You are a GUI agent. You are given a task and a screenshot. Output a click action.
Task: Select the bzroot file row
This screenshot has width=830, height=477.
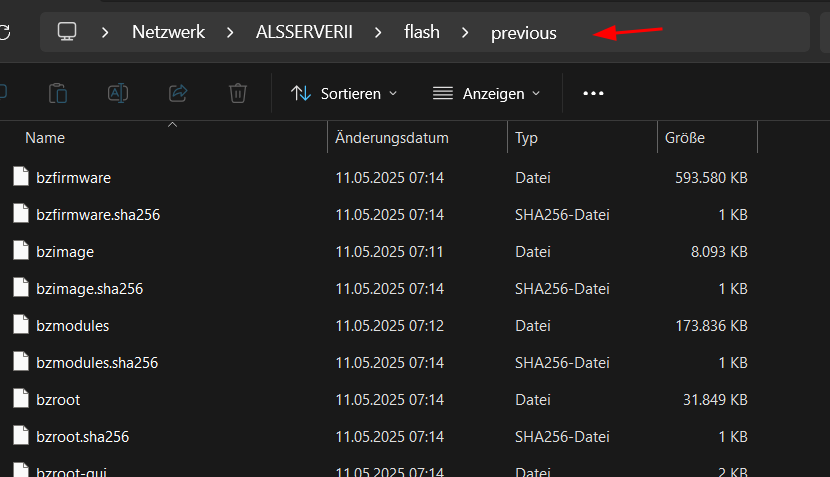tap(380, 400)
